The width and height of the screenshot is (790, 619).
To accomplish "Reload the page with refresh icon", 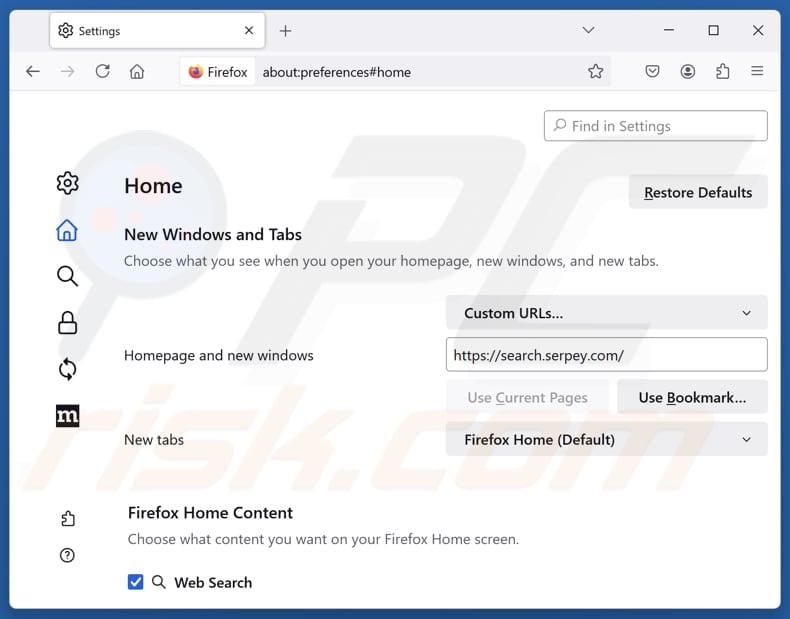I will point(103,72).
